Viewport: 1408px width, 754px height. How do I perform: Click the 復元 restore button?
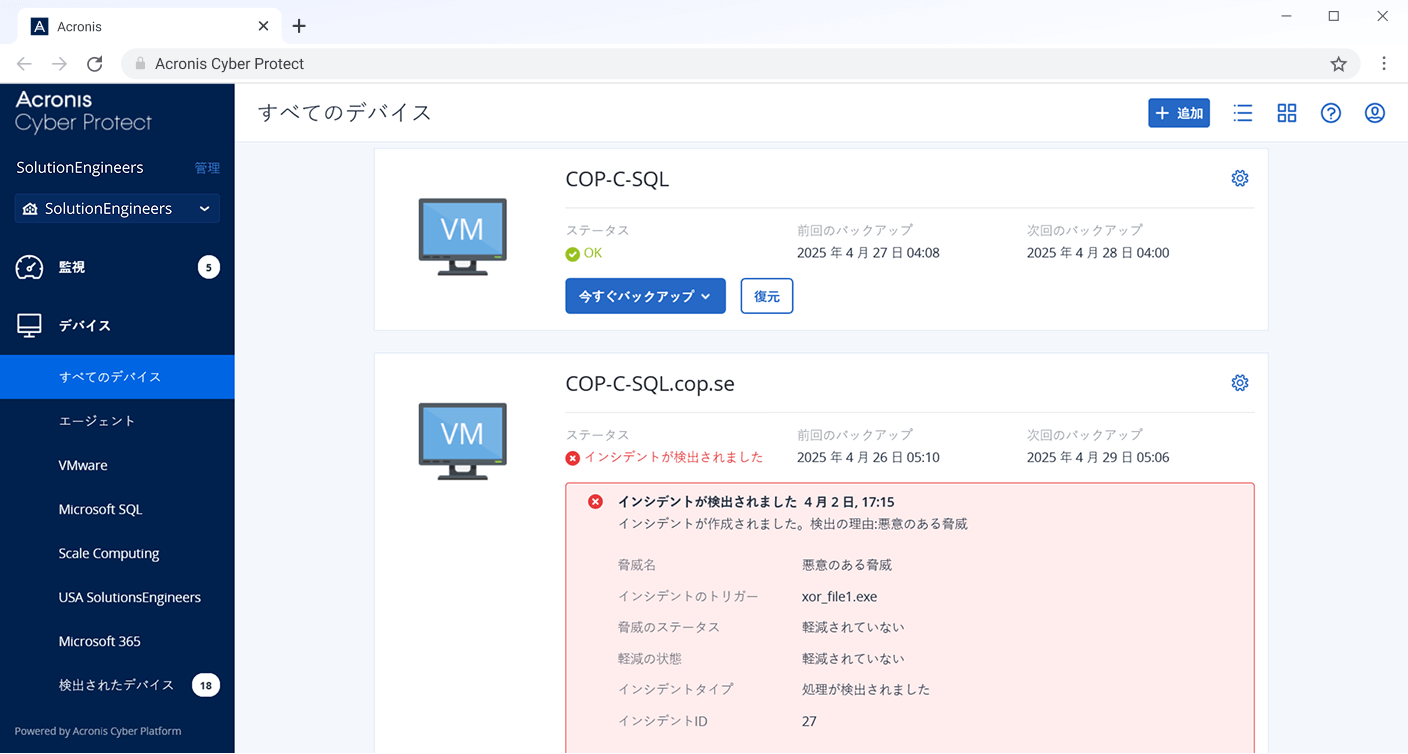[767, 296]
